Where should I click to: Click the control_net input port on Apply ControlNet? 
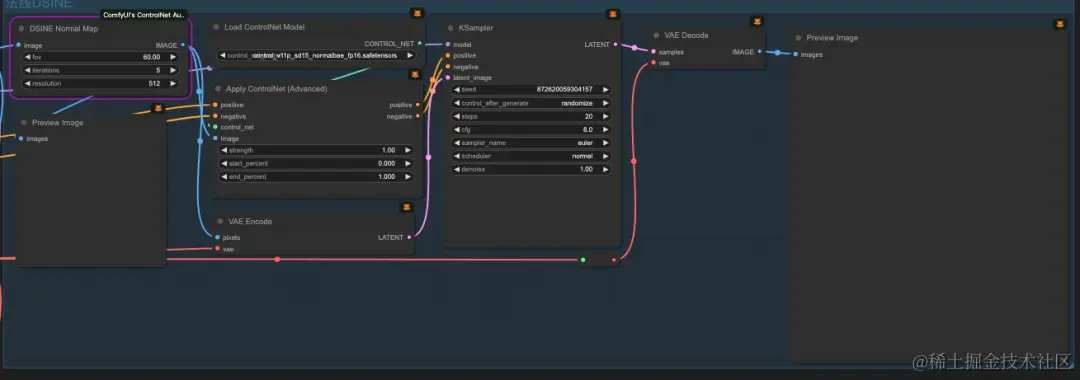215,127
